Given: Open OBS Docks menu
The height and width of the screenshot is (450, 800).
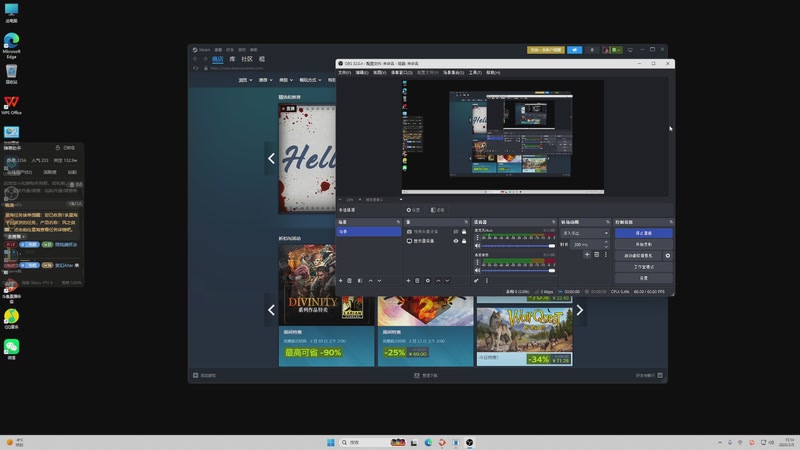Looking at the screenshot, I should (402, 72).
